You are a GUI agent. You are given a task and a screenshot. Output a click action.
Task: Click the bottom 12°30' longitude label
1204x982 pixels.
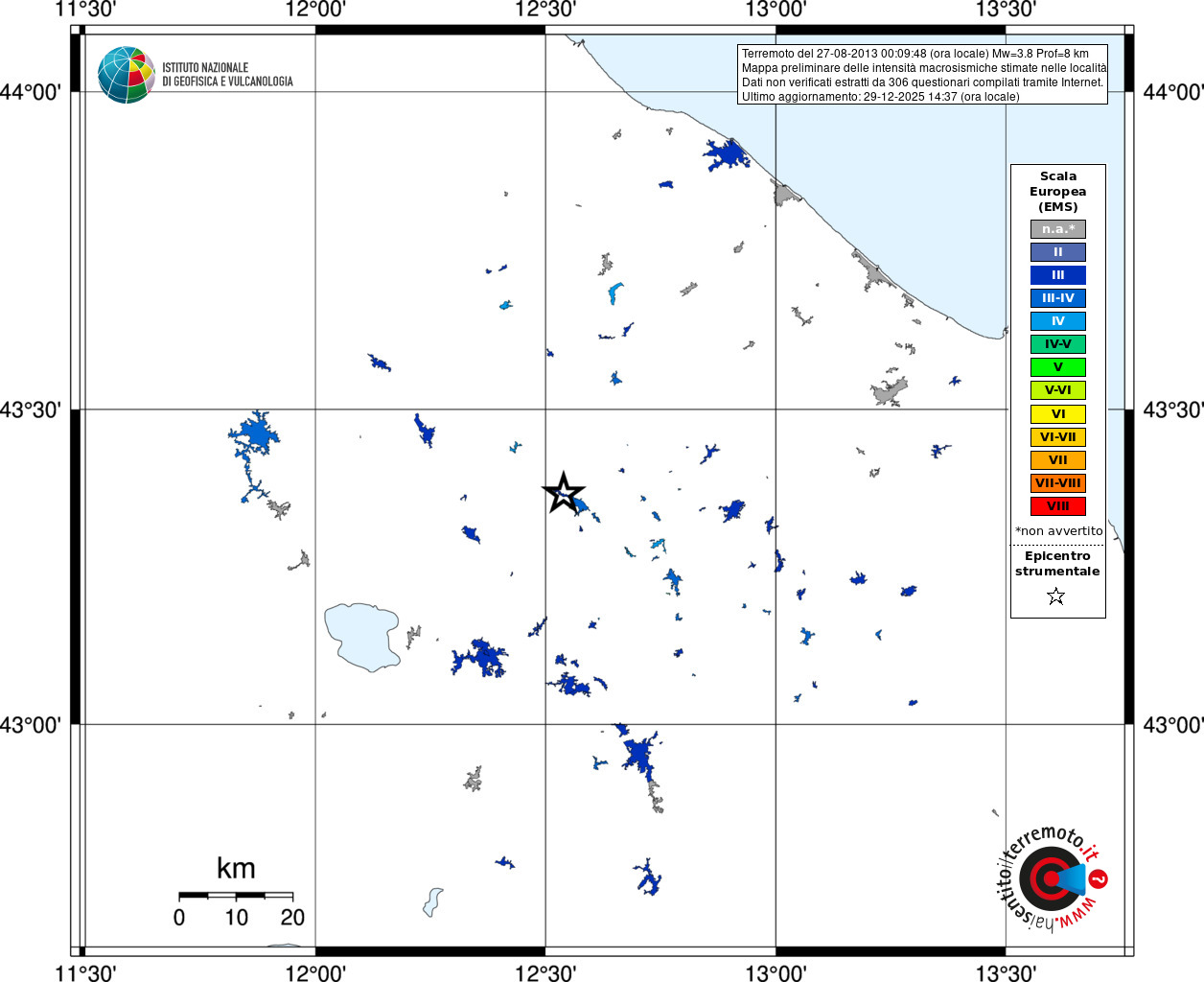[545, 972]
